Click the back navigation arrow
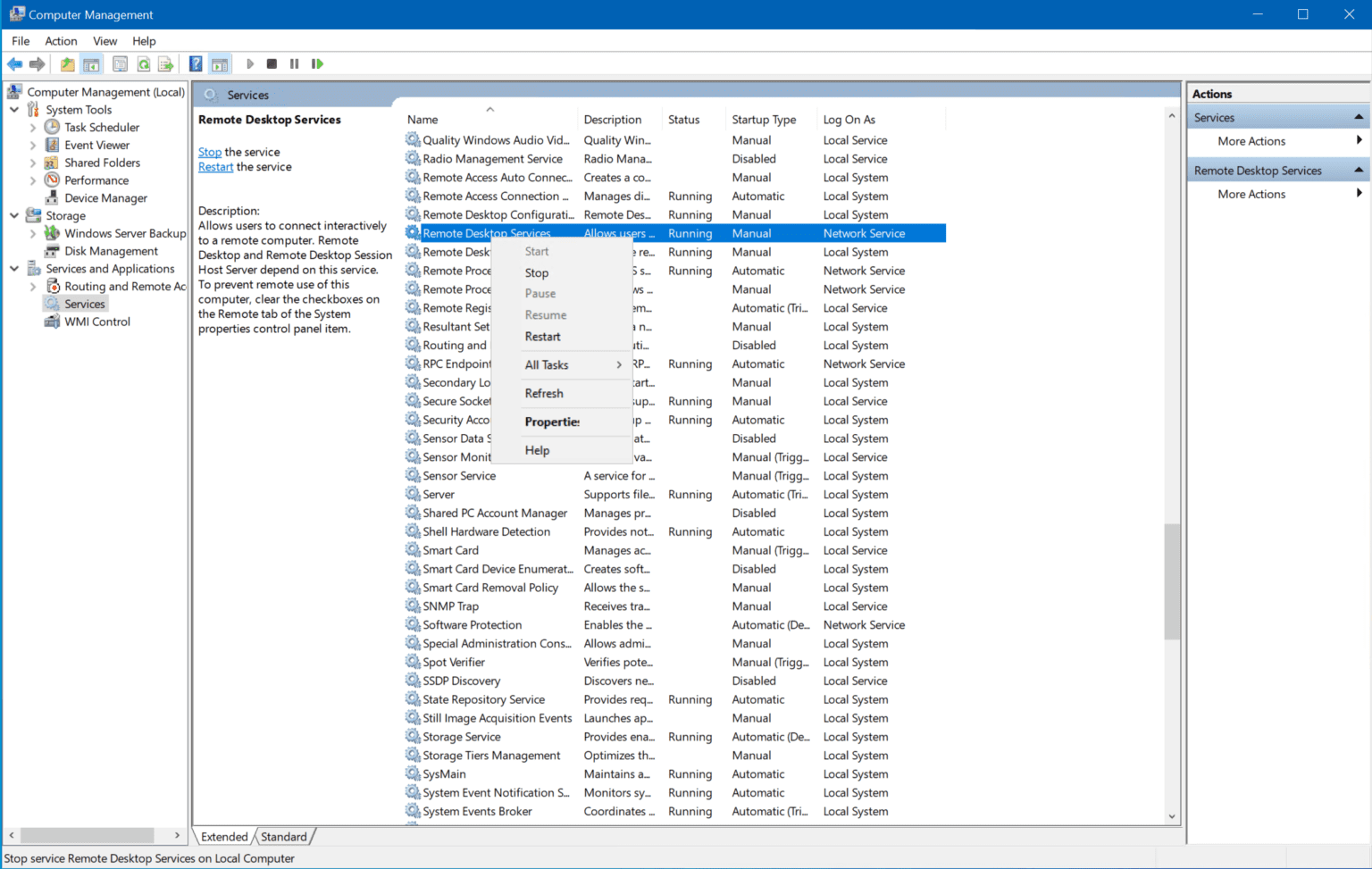Screen dimensions: 1372x869 (14, 63)
